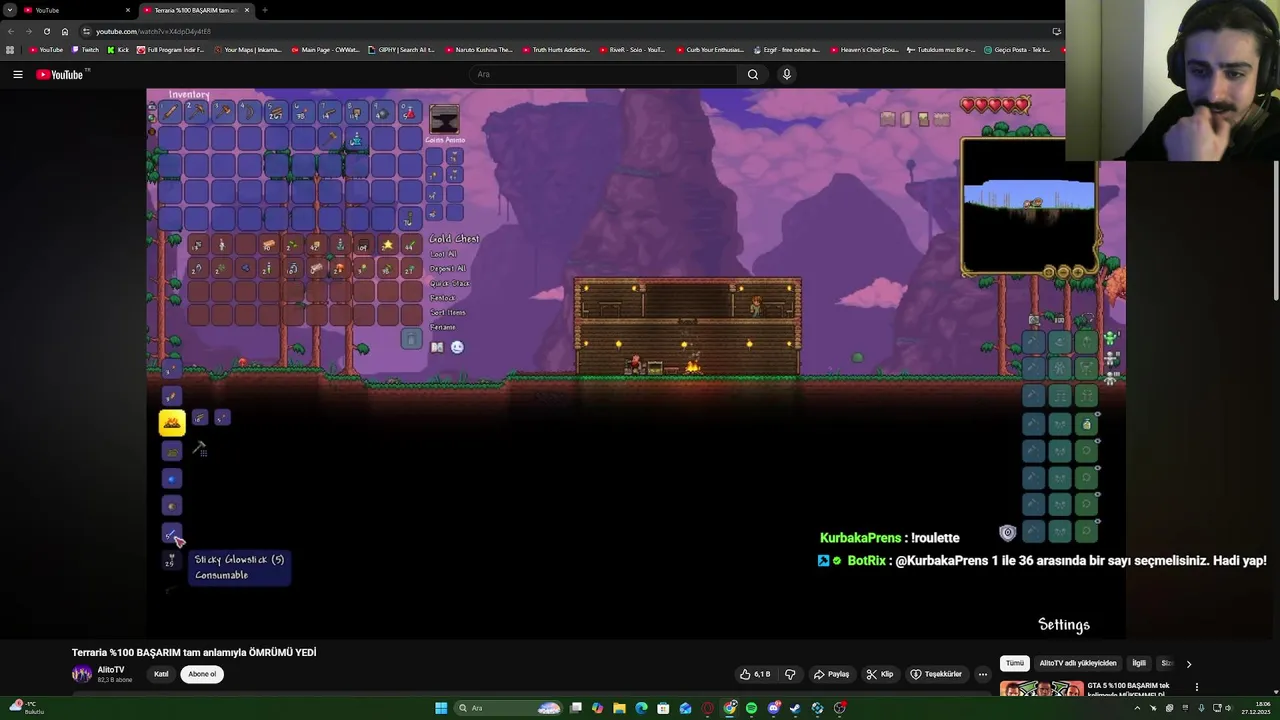The height and width of the screenshot is (720, 1280).
Task: Open File Explorer from the taskbar
Action: [x=619, y=708]
